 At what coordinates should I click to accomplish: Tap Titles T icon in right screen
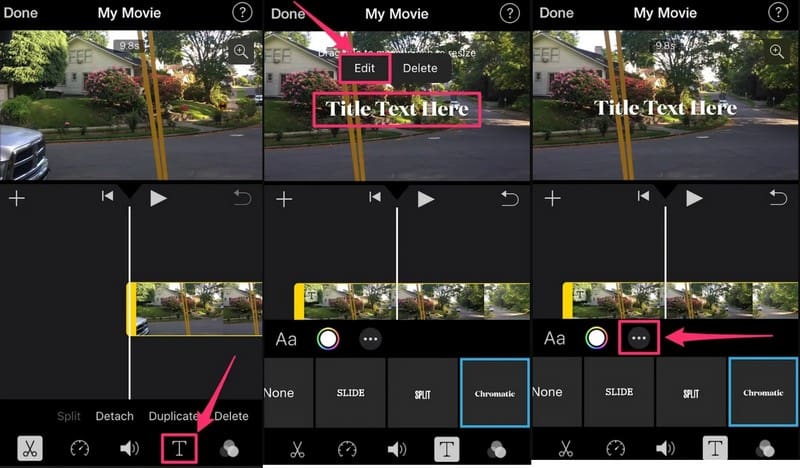point(715,449)
